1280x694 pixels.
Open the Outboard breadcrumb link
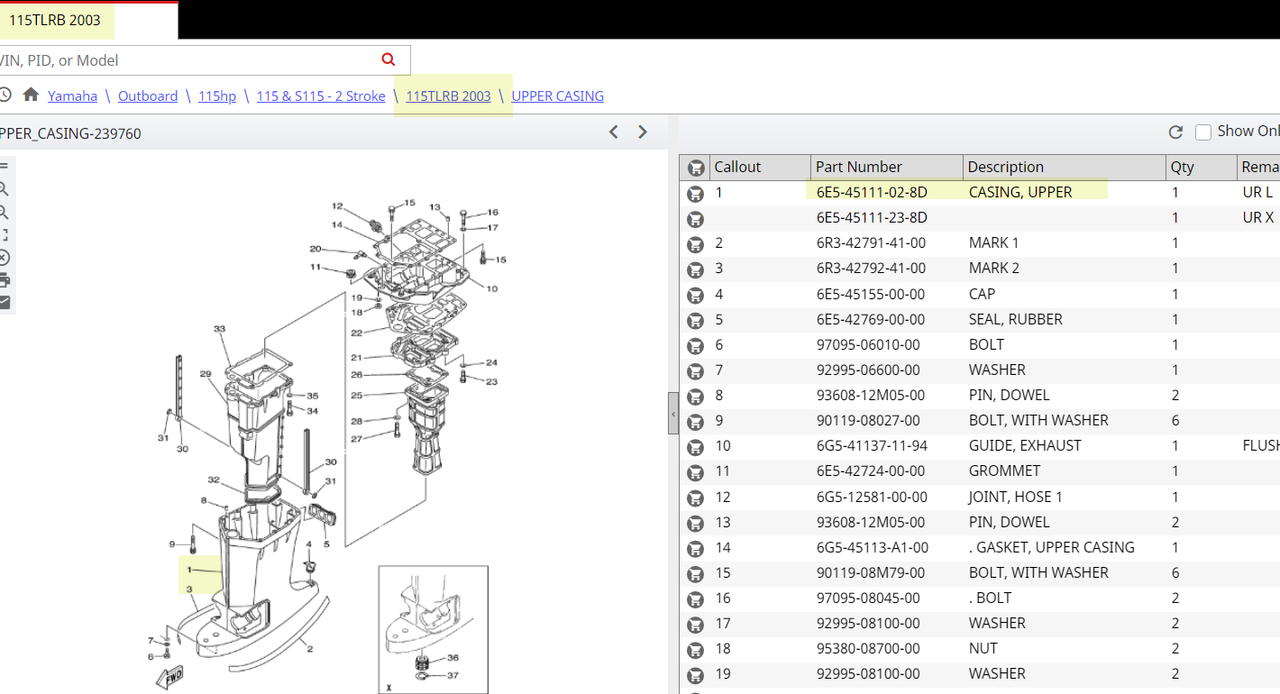coord(148,96)
